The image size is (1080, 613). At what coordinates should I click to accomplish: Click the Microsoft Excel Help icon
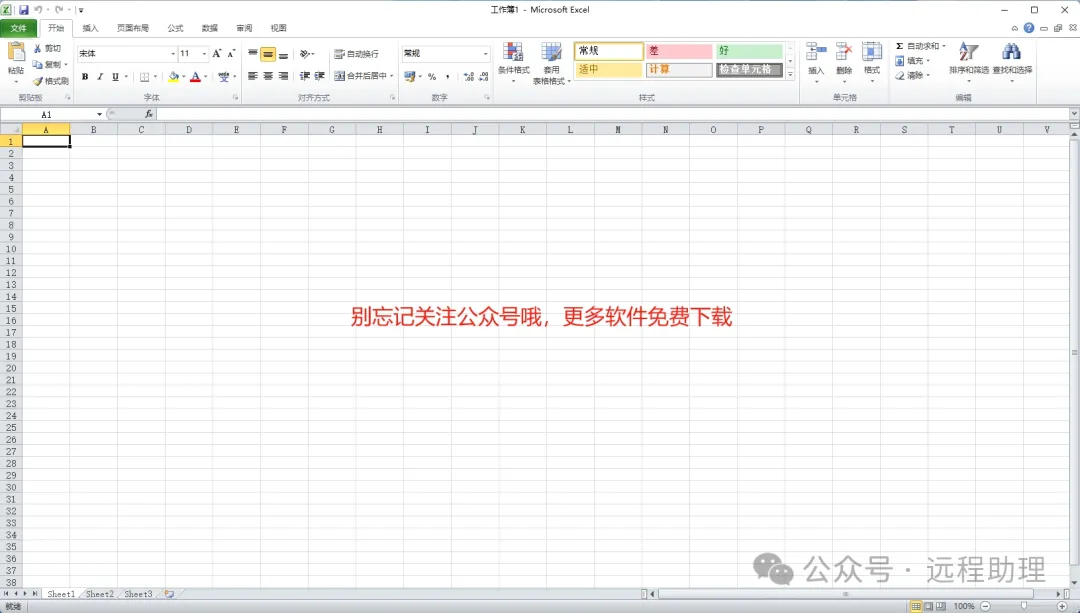[1029, 28]
